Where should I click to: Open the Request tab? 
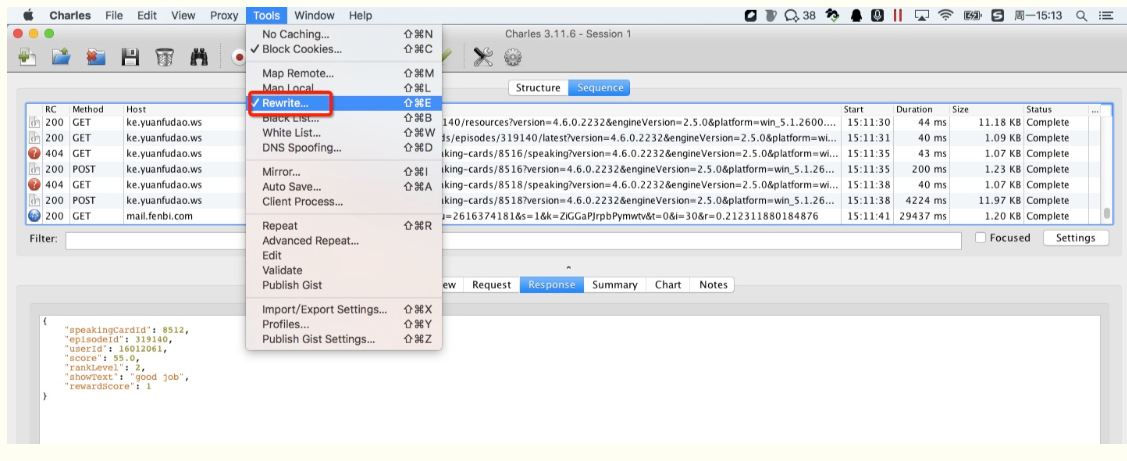click(x=492, y=285)
